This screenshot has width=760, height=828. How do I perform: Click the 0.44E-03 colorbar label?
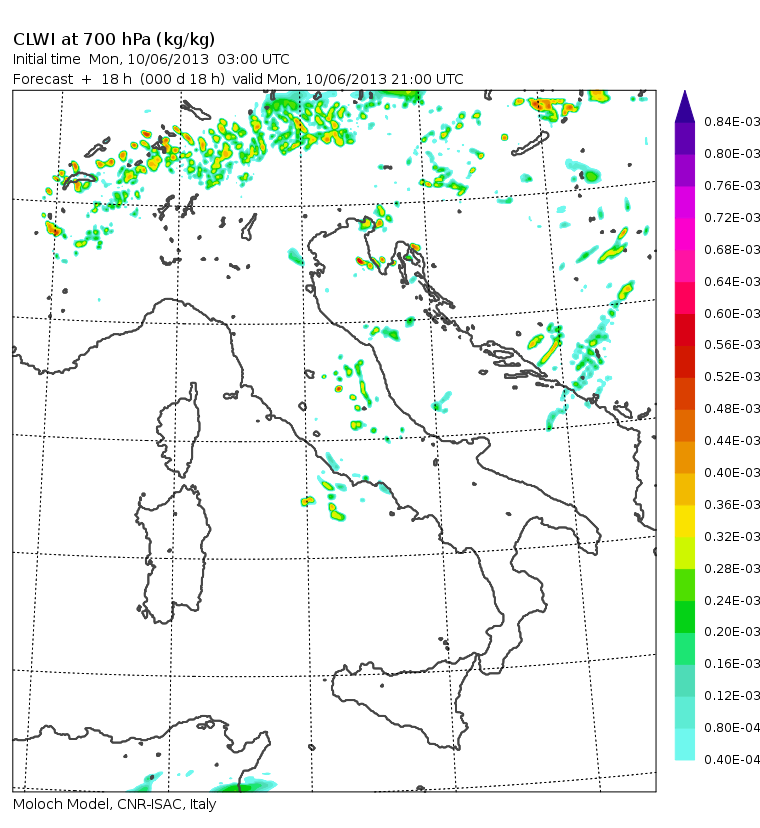tap(732, 440)
